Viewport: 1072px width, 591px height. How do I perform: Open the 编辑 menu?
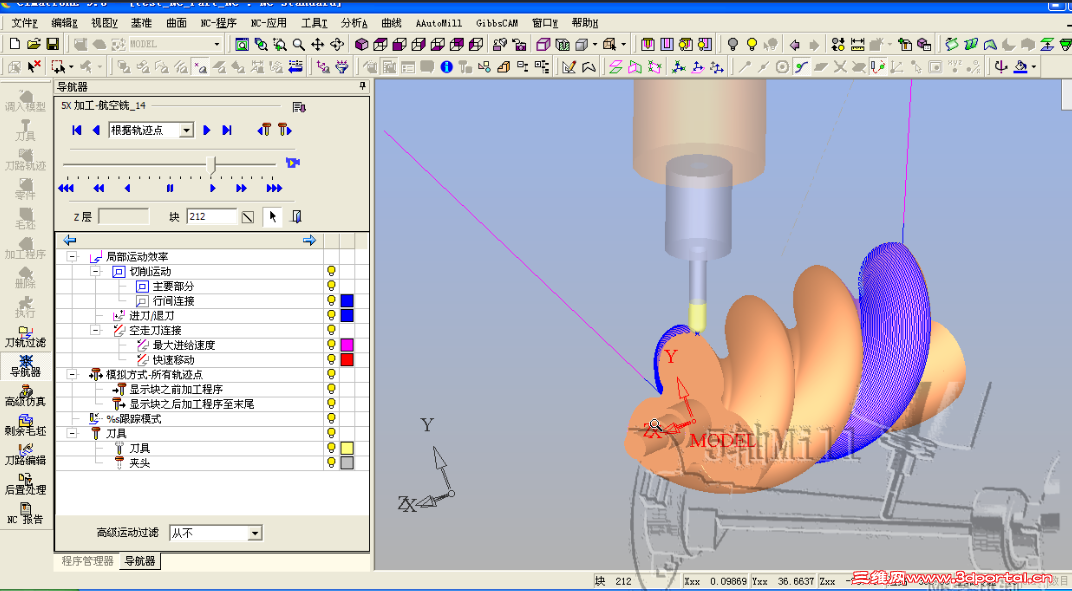point(65,23)
